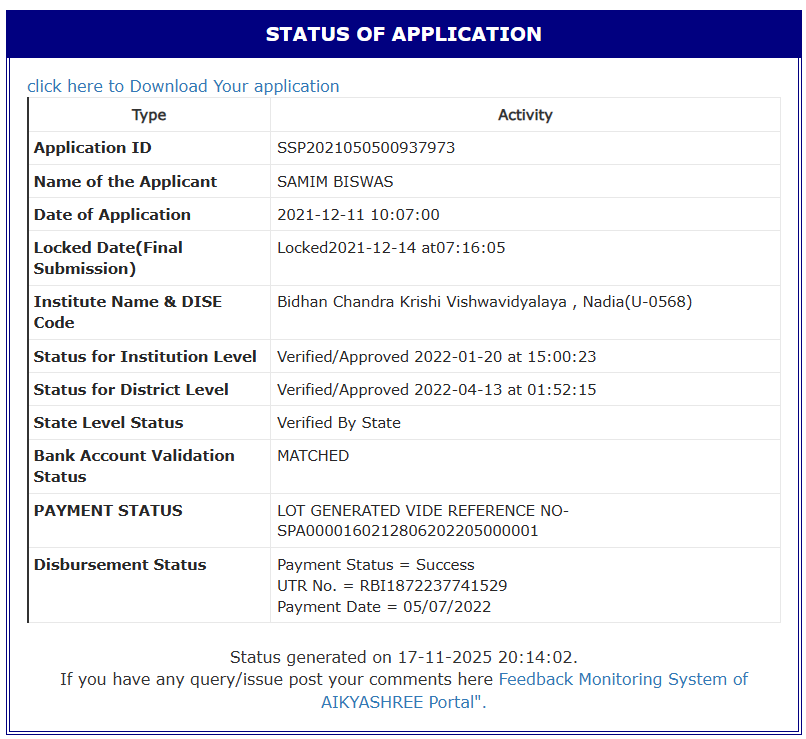This screenshot has width=806, height=739.
Task: Click the Activity column header
Action: pyautogui.click(x=525, y=115)
